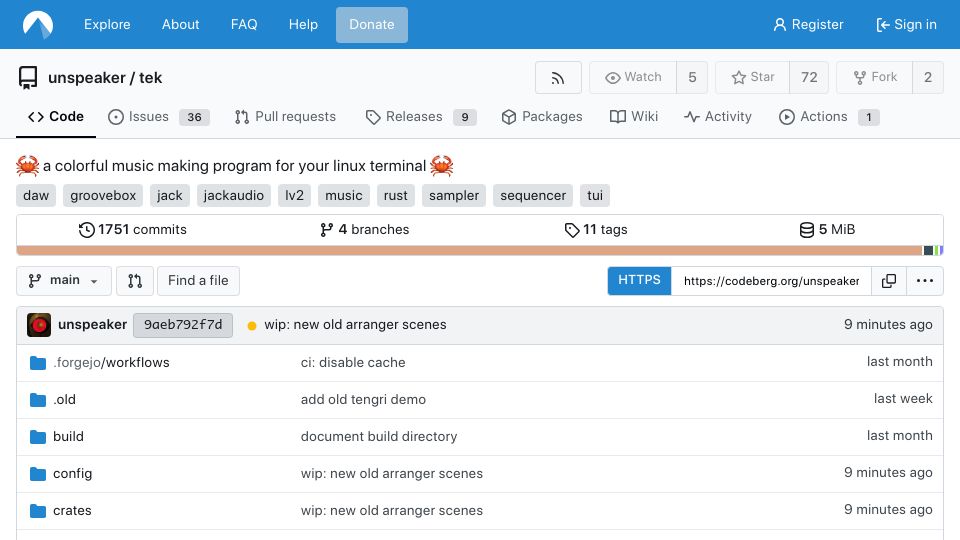The width and height of the screenshot is (960, 540).
Task: Open the Packages tab
Action: click(x=542, y=116)
